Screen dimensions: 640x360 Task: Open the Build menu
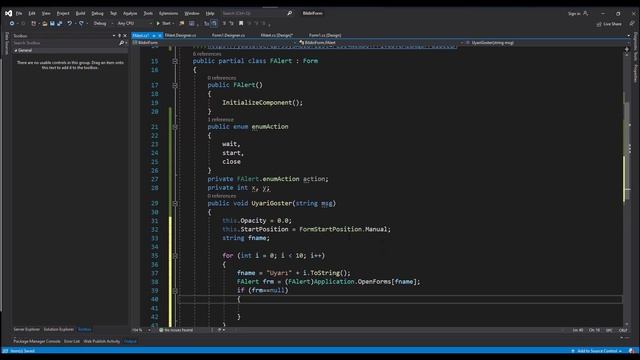point(80,13)
